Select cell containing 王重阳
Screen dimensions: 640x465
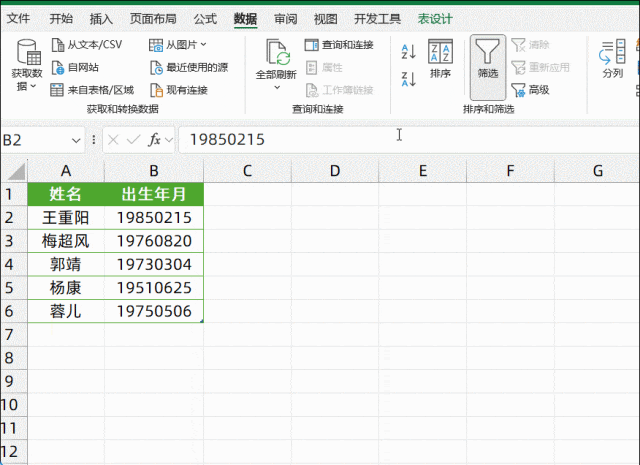click(x=66, y=218)
